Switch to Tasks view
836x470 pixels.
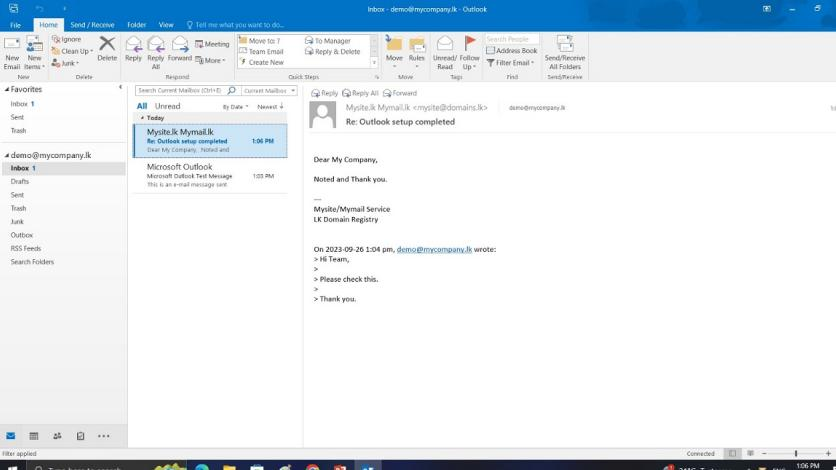81,436
